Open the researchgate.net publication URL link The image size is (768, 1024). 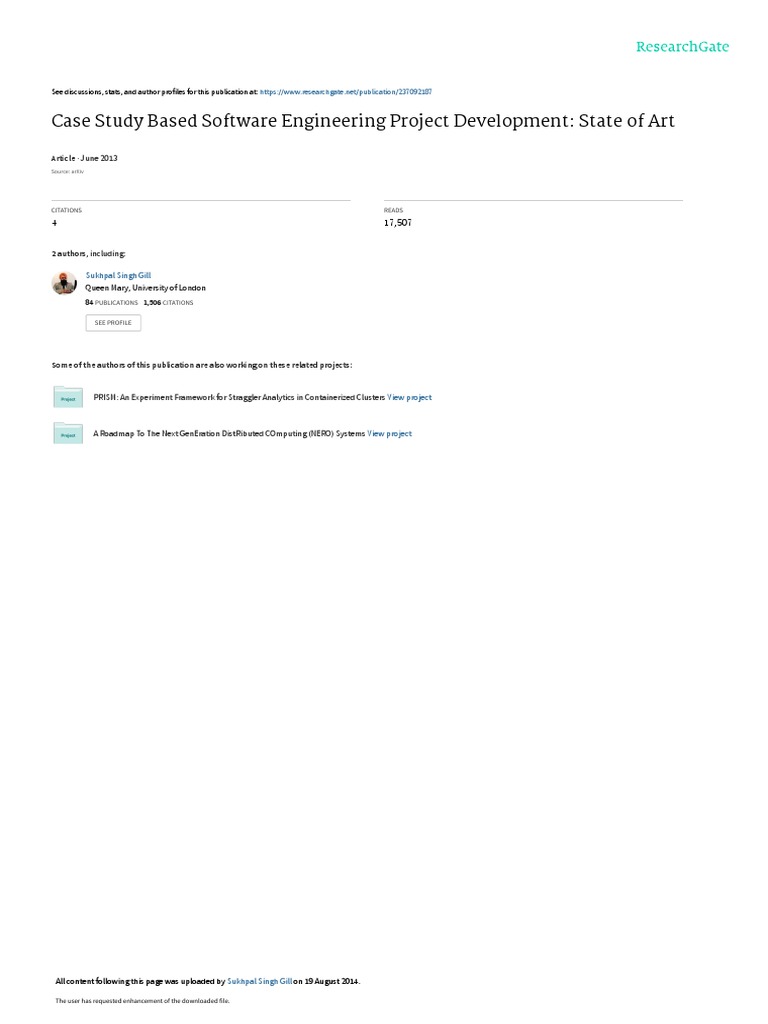point(345,92)
